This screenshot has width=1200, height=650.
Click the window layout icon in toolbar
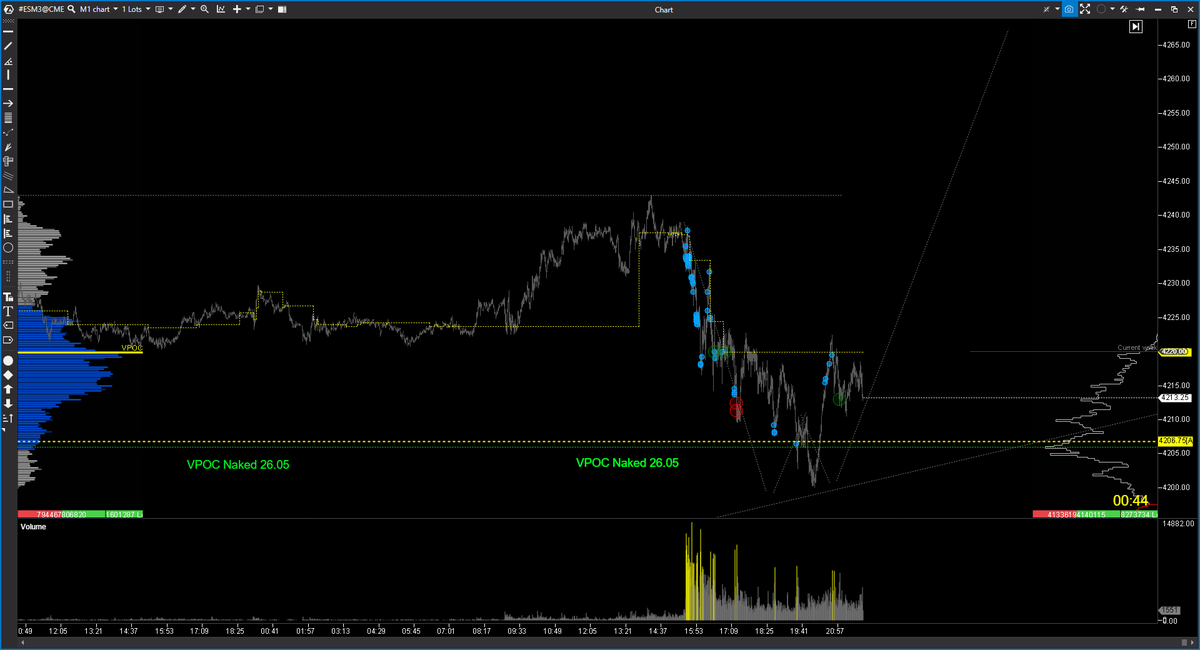pyautogui.click(x=259, y=9)
